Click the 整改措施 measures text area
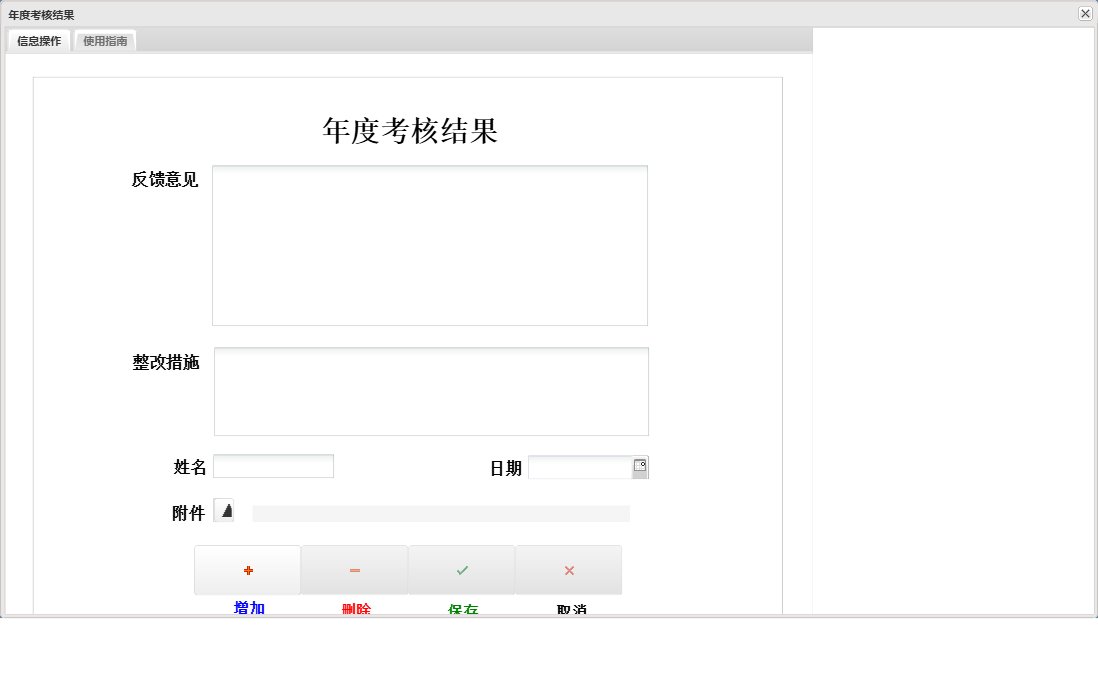 pyautogui.click(x=430, y=390)
